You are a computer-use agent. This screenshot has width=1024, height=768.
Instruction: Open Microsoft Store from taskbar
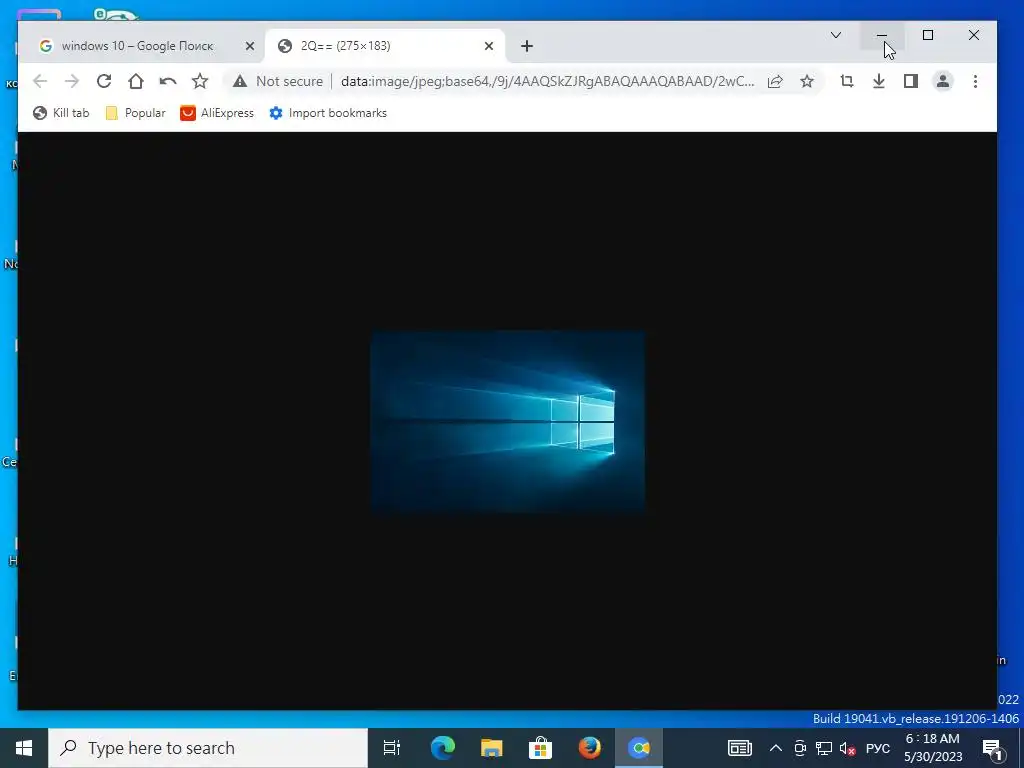(541, 748)
